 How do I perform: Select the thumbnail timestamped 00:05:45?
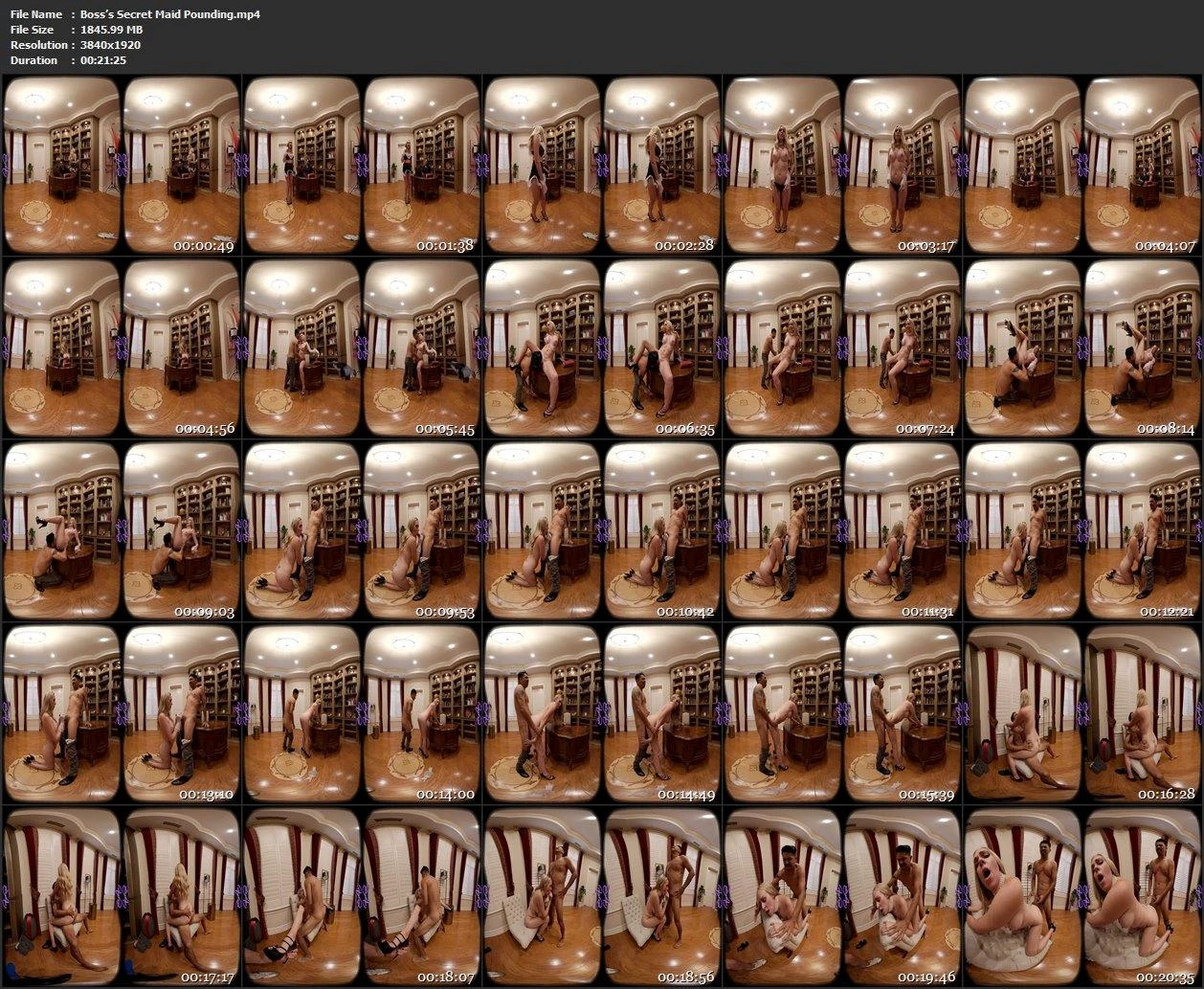362,348
